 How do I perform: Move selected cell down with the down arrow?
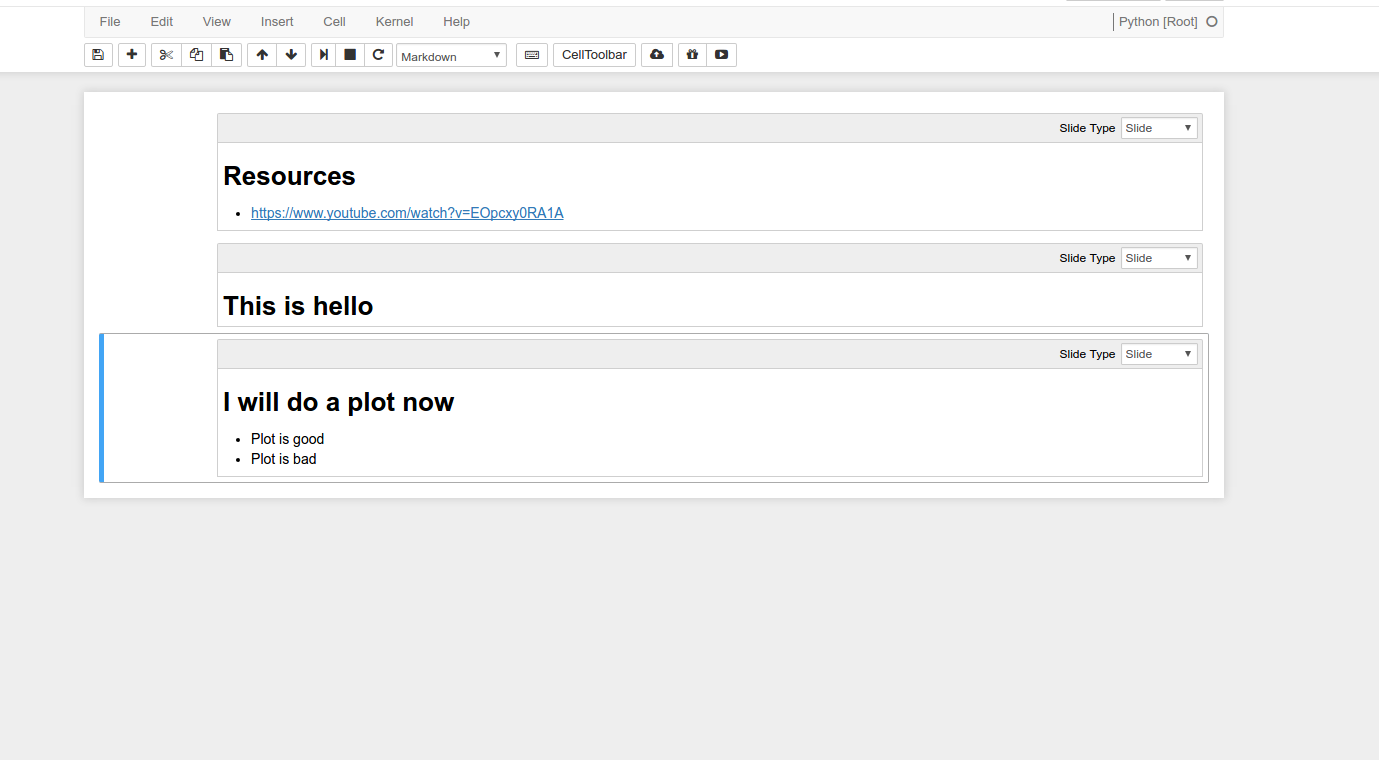(291, 55)
